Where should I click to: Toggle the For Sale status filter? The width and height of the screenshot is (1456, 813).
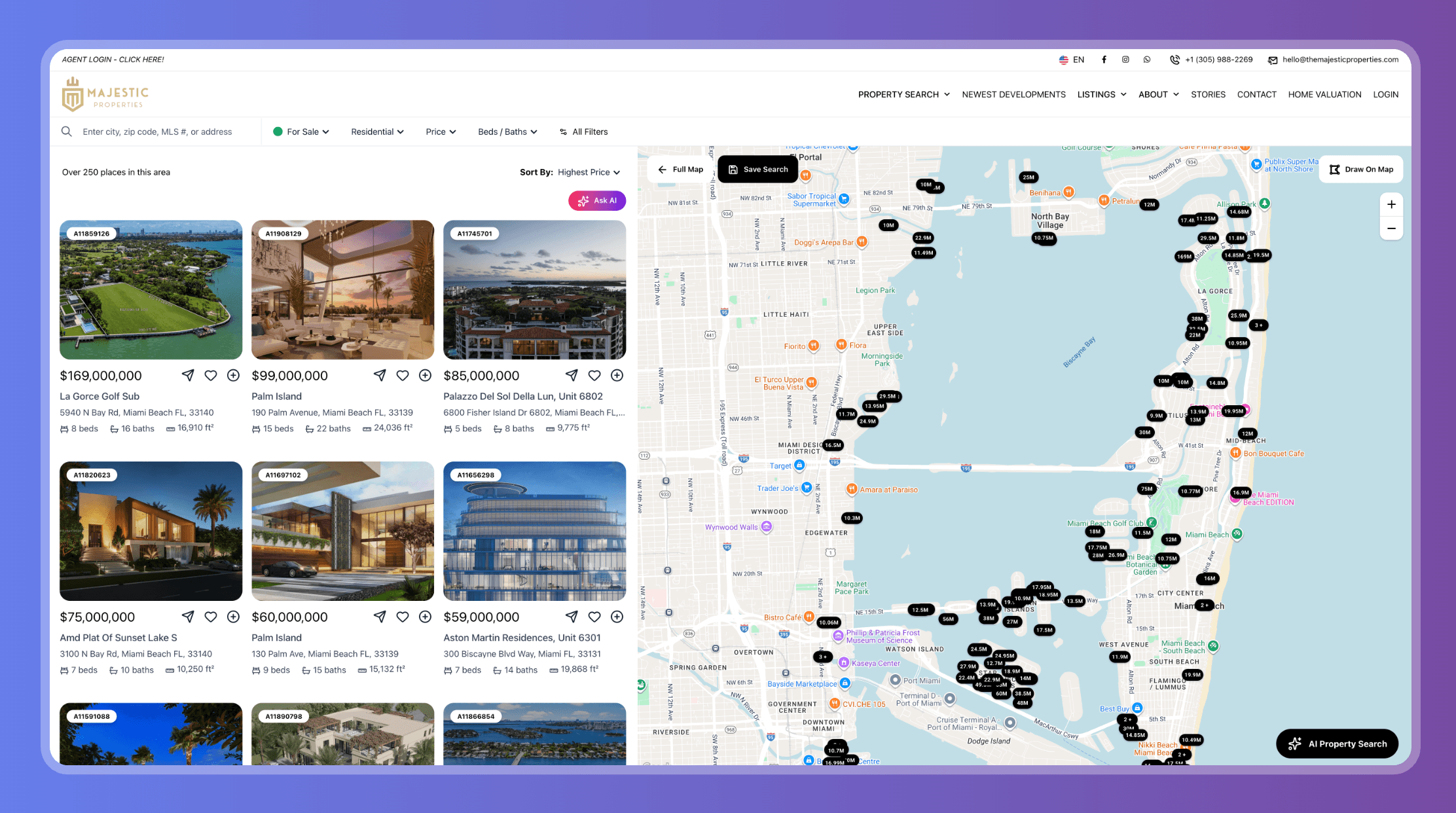tap(300, 132)
